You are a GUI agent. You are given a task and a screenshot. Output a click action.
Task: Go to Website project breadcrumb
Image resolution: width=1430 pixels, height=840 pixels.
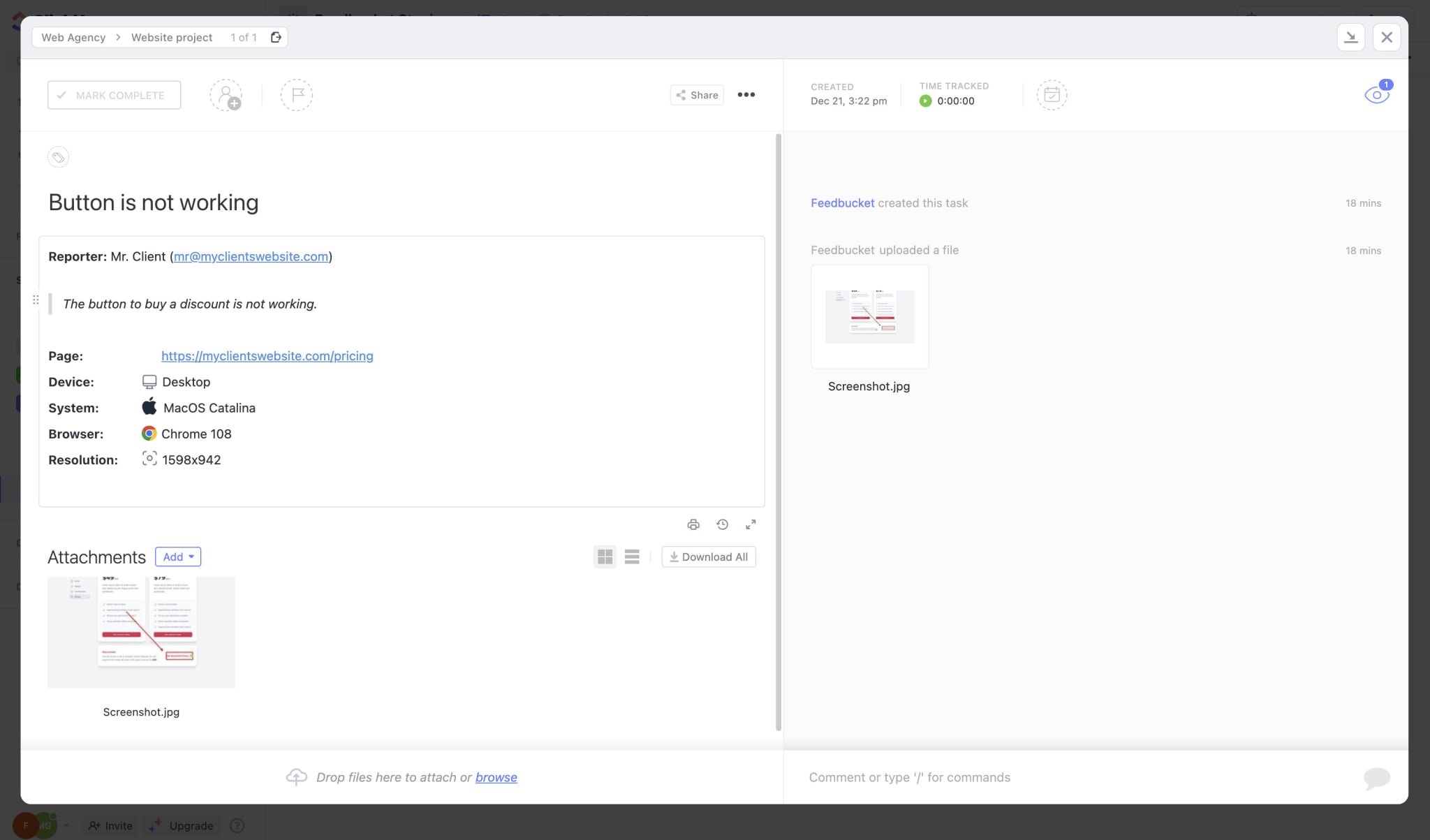click(171, 37)
